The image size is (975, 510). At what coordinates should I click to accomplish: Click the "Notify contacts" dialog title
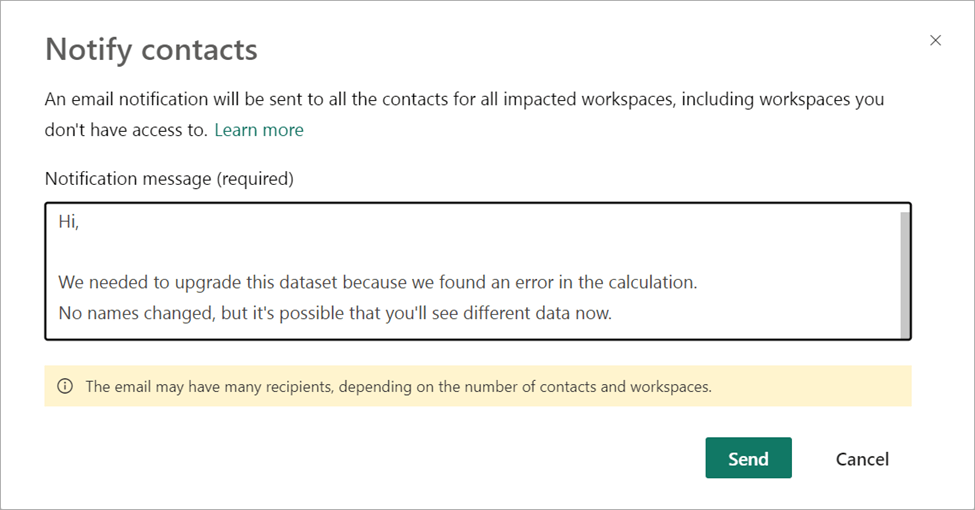[151, 49]
